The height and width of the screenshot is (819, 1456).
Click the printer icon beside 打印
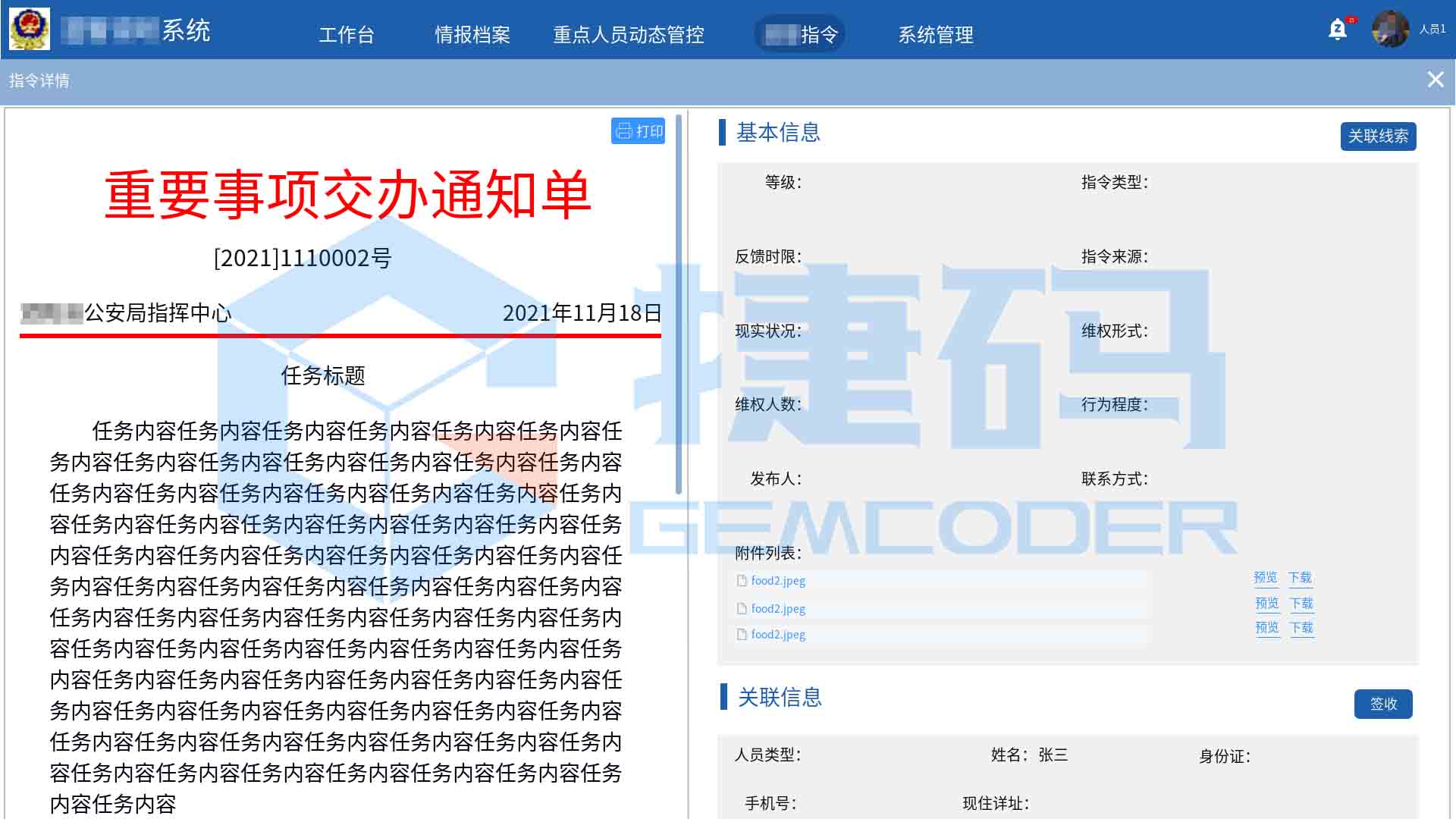click(x=623, y=131)
